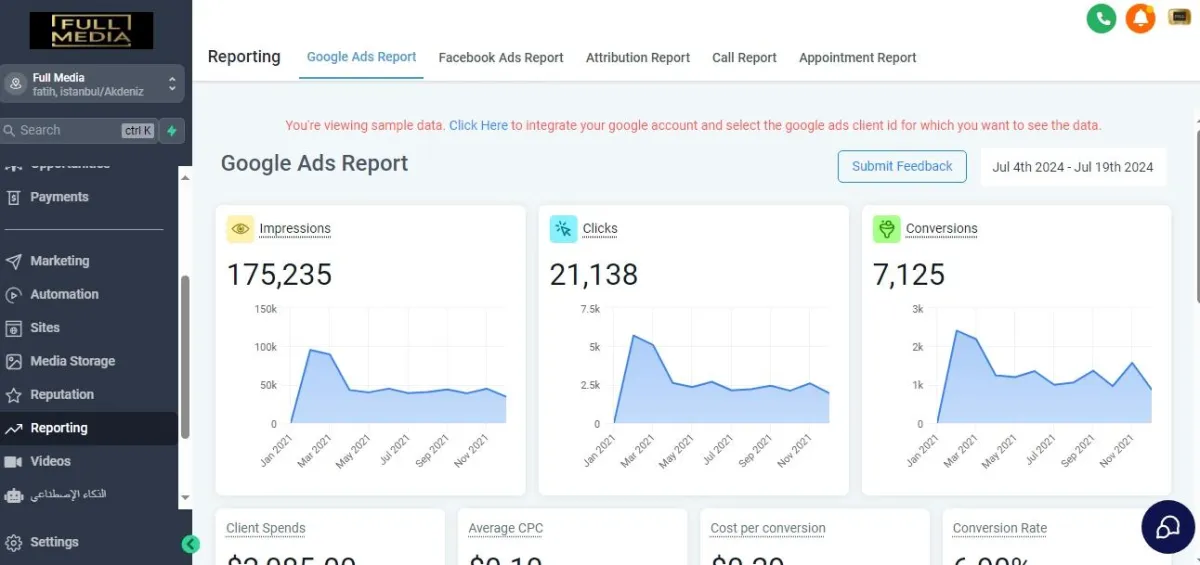Screen dimensions: 1200x565
Task: Click the Conversions funnel icon
Action: pos(886,229)
